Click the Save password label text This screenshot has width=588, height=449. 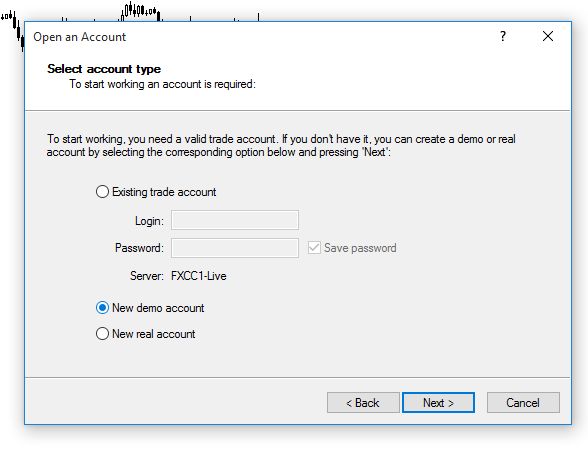[x=360, y=248]
